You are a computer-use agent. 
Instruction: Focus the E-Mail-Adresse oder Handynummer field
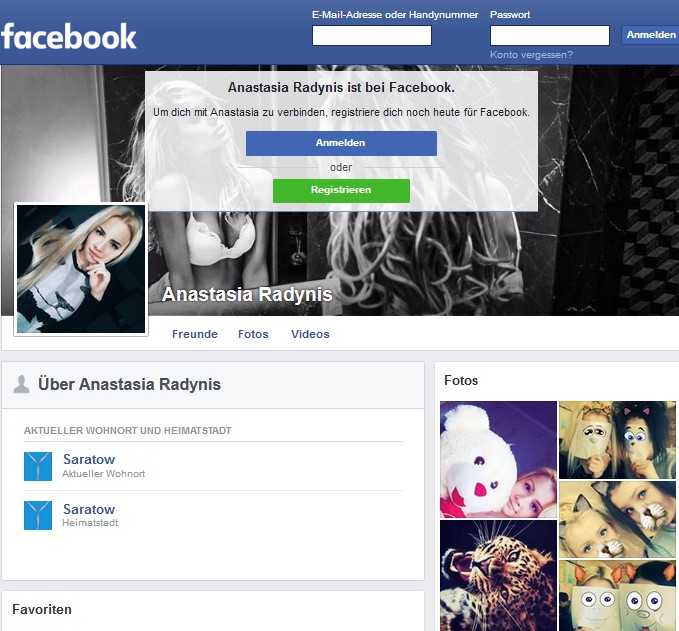coord(372,36)
